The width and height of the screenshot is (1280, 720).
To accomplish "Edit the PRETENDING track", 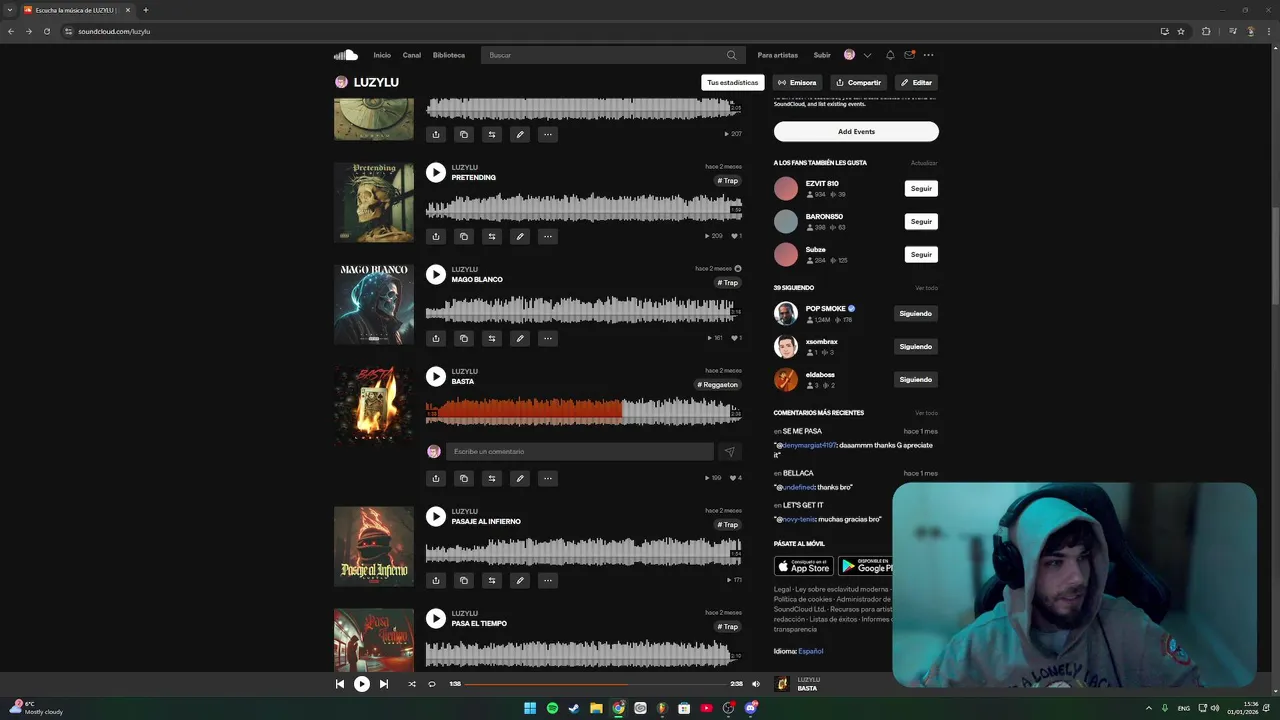I will coord(520,236).
